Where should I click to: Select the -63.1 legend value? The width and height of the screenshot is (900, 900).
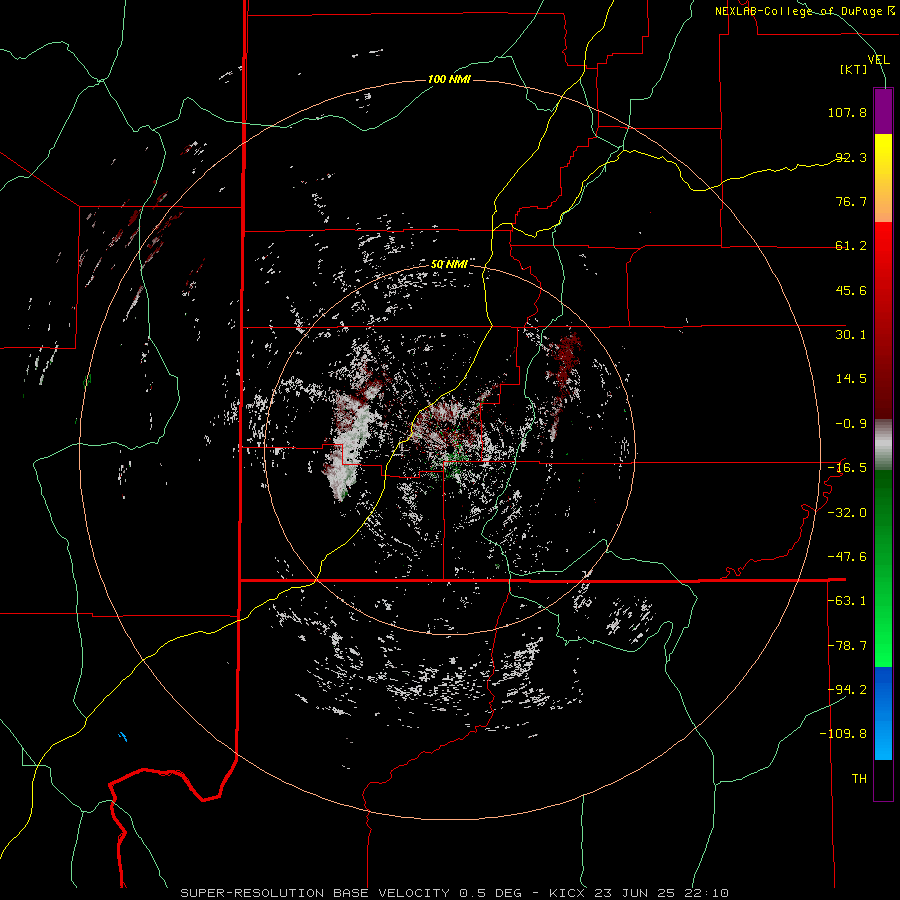pyautogui.click(x=847, y=601)
